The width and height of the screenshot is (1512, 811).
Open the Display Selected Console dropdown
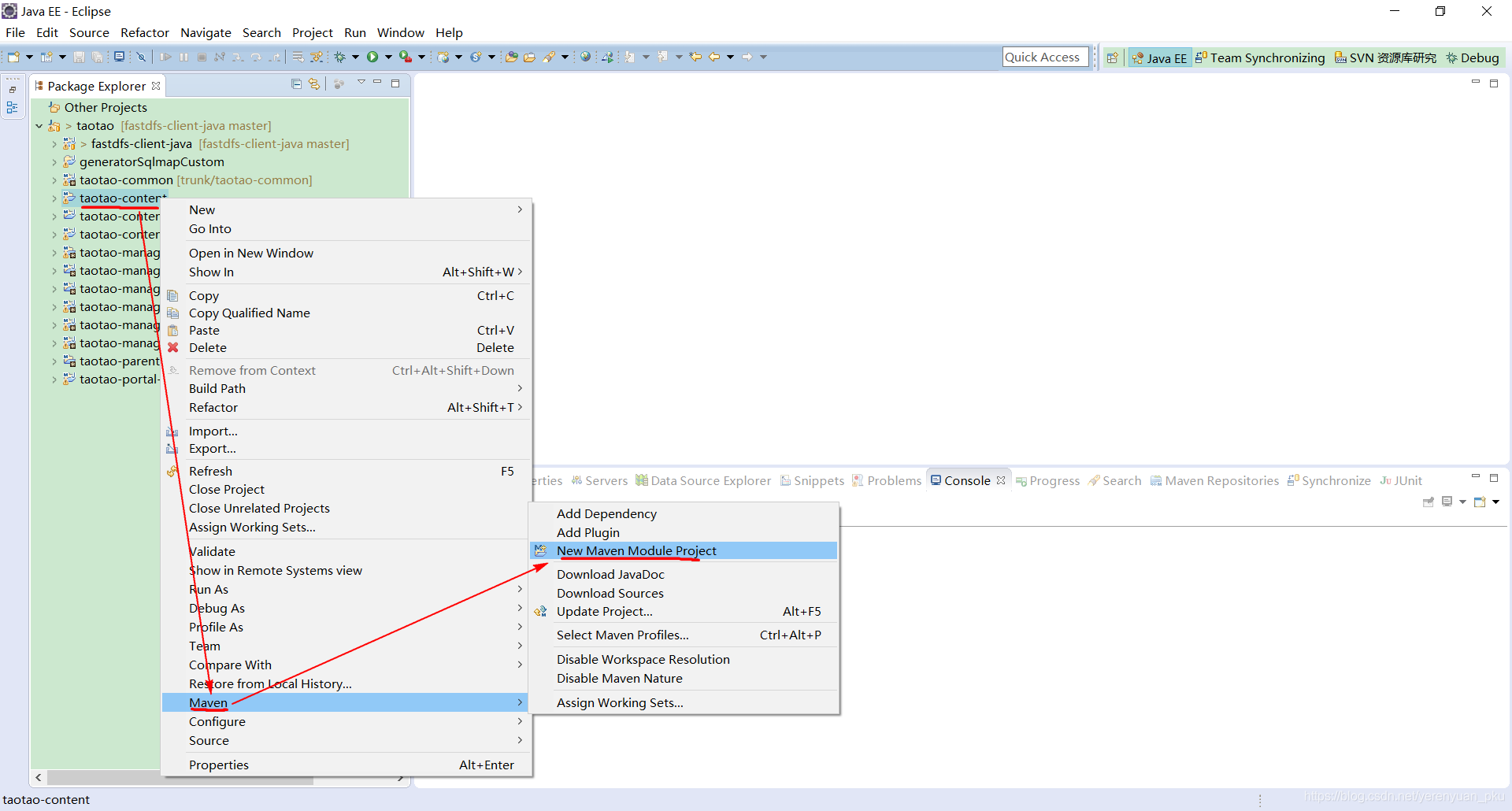click(1462, 502)
